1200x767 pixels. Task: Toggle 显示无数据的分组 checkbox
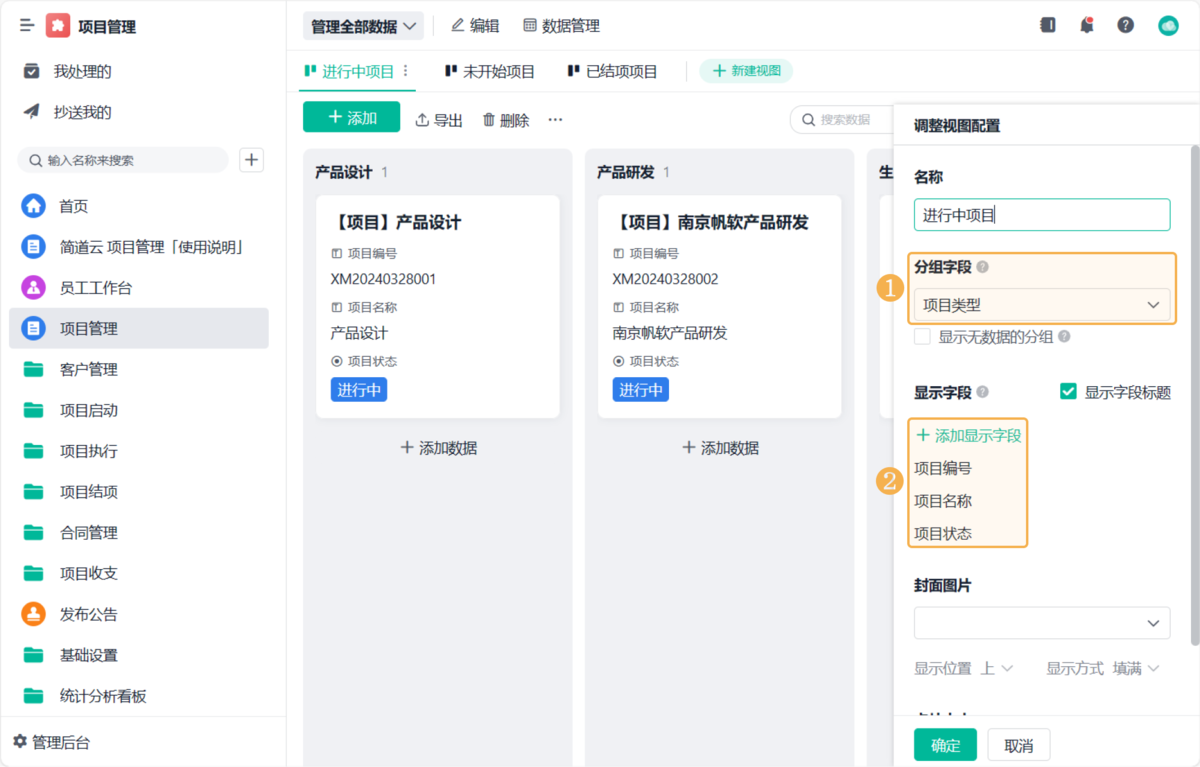[x=922, y=337]
